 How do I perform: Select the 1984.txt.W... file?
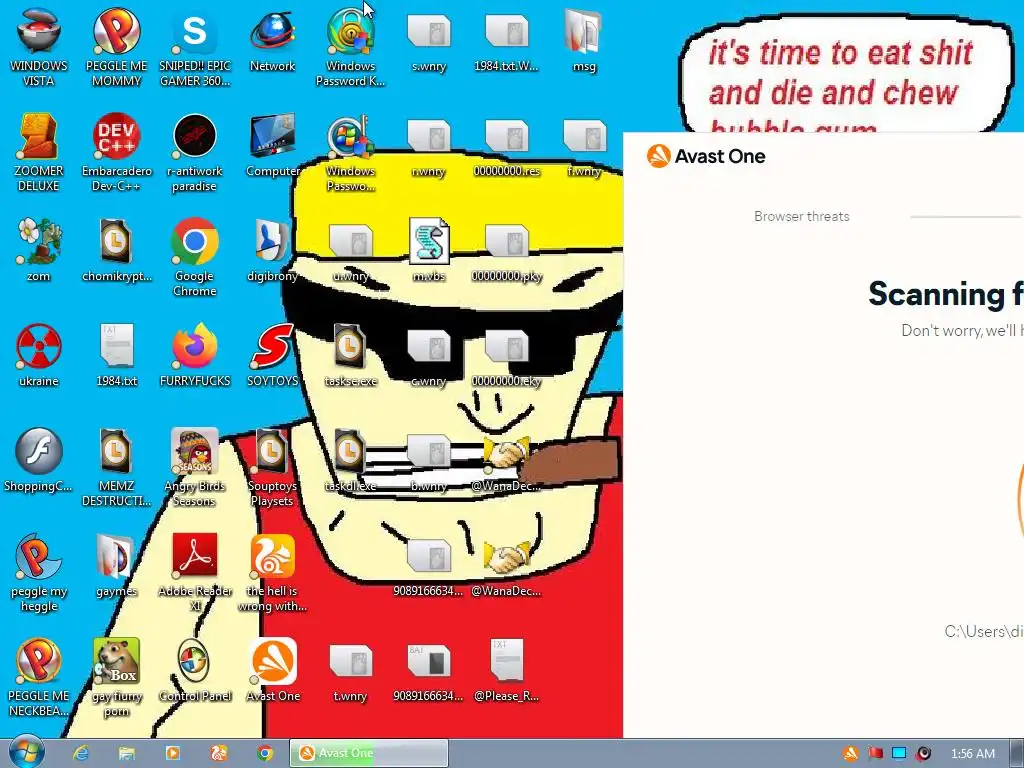[x=507, y=40]
